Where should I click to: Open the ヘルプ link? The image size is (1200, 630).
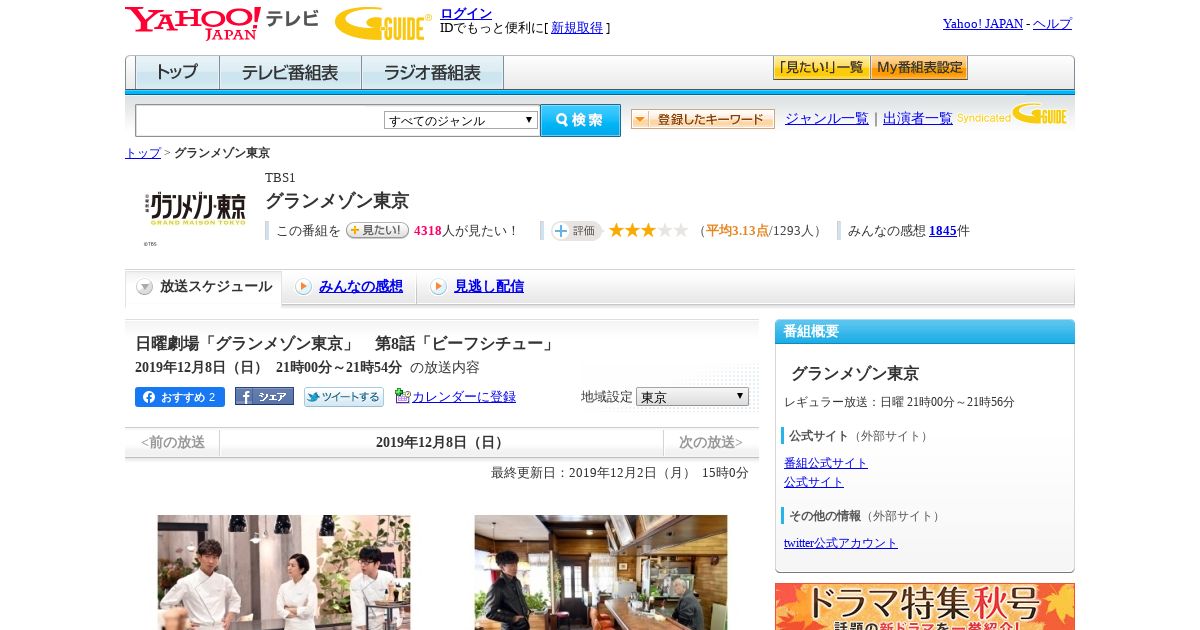(x=1052, y=24)
